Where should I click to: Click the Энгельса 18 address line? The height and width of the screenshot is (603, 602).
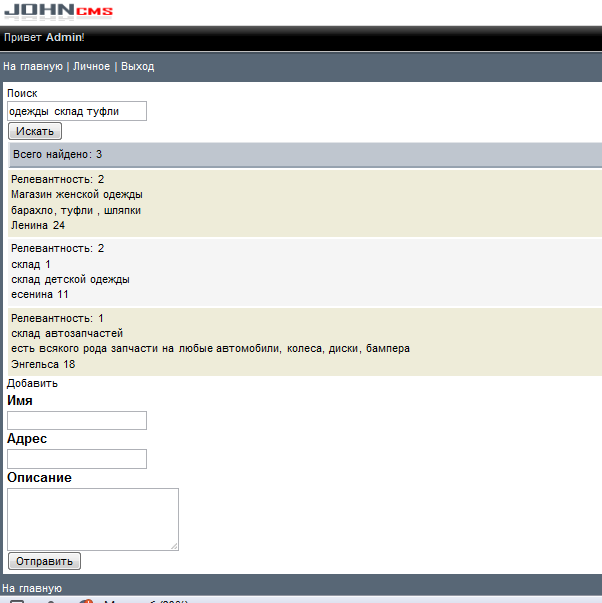click(x=43, y=365)
